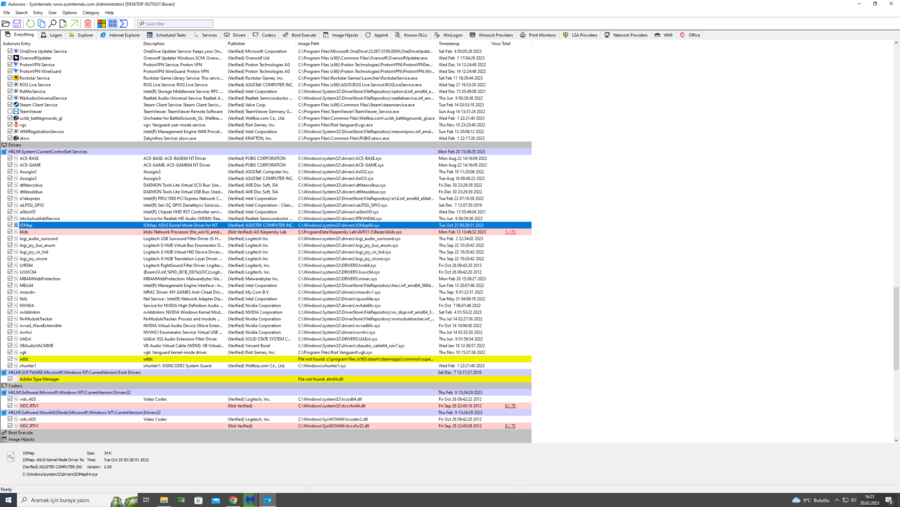Jump to entry with the green arrow icon

(74, 24)
